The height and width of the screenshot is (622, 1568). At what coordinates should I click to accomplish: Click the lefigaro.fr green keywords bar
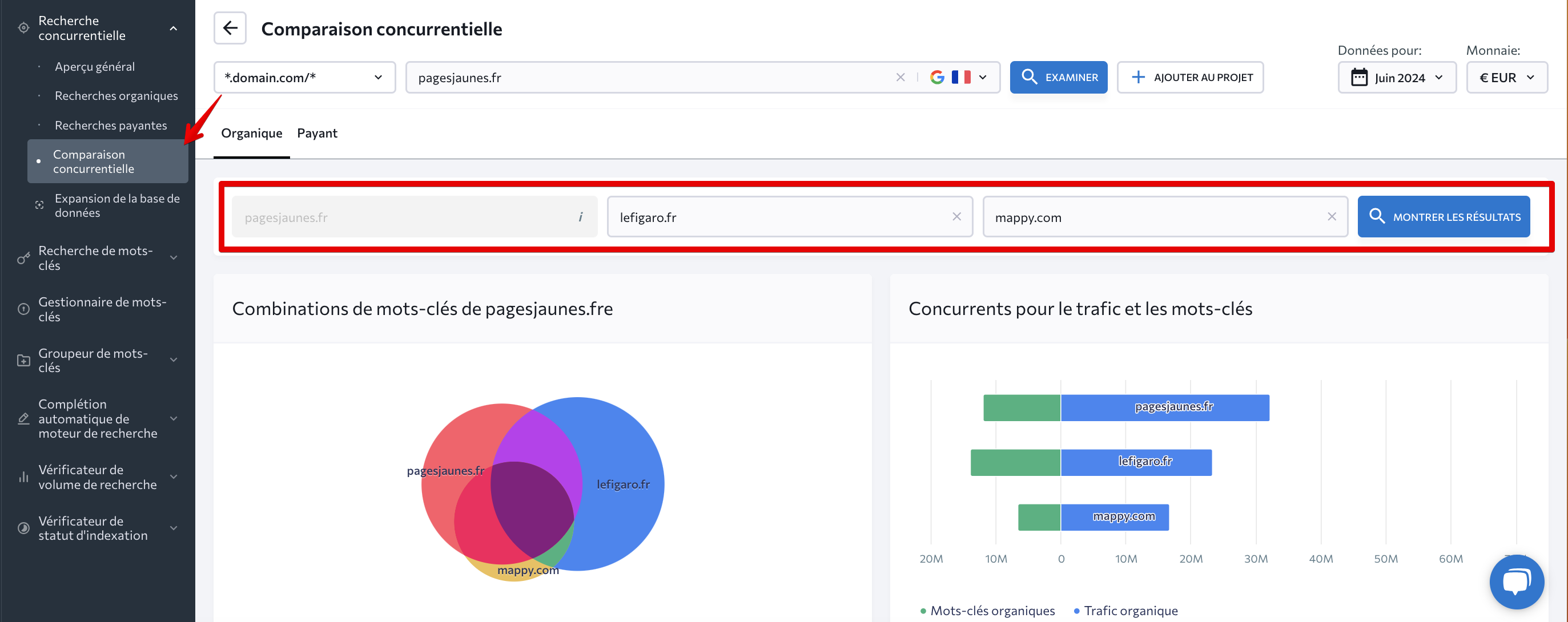[1015, 462]
